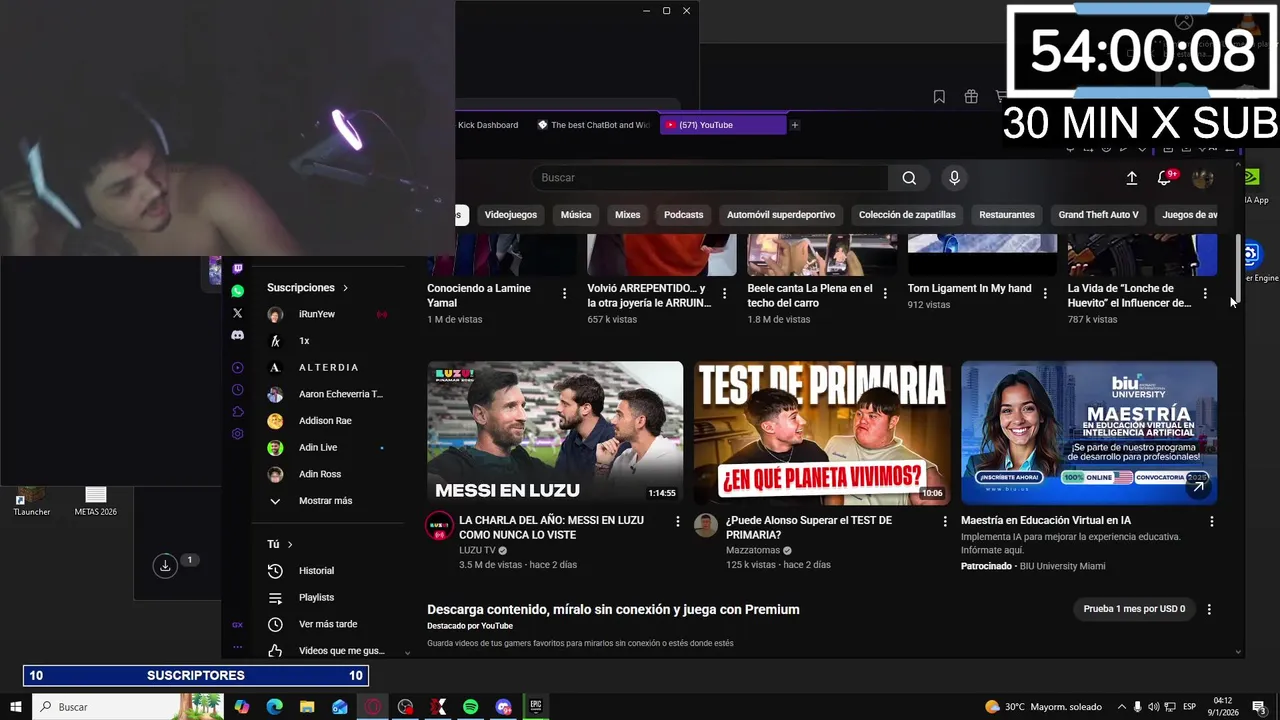Select the Restaurantes filter chip

coord(1007,215)
